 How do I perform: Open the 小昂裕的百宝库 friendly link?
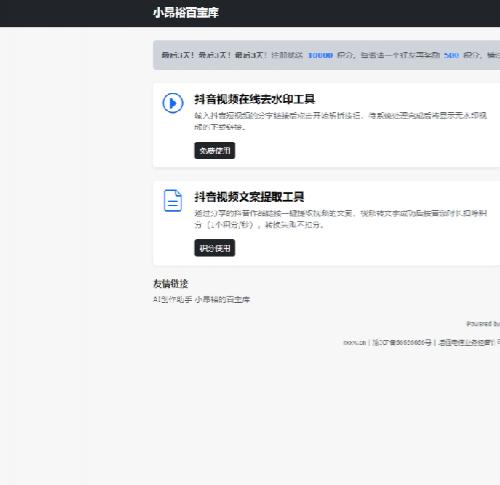click(x=222, y=299)
